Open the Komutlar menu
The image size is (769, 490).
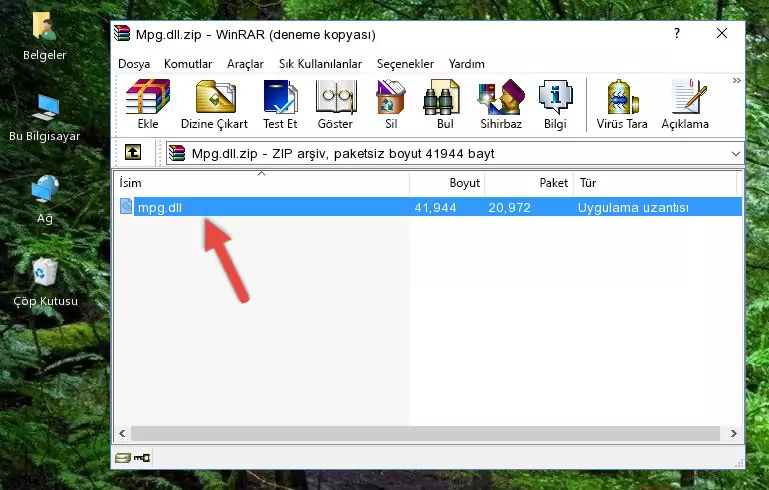click(188, 64)
